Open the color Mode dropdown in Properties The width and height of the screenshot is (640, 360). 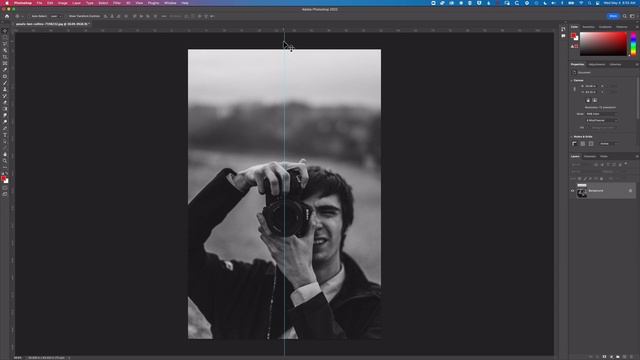(x=601, y=114)
